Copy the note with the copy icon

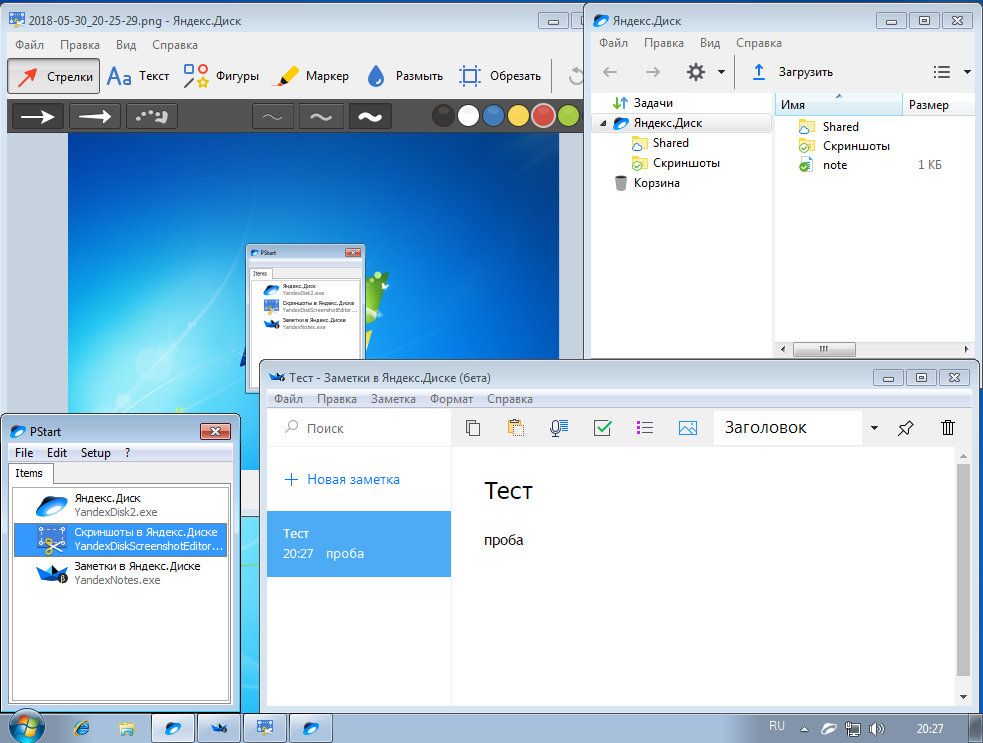pyautogui.click(x=473, y=428)
